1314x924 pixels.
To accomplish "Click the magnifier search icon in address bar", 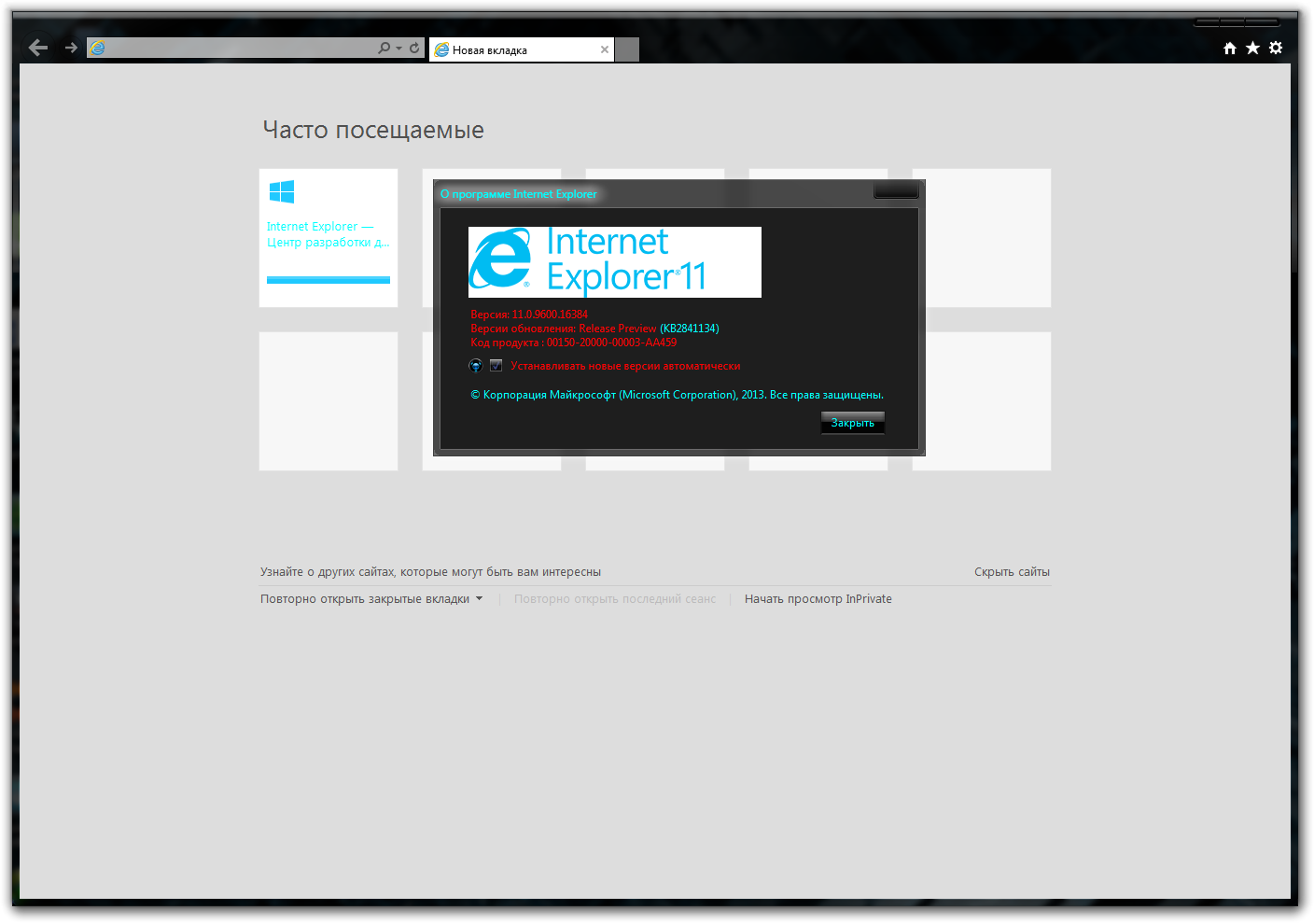I will pos(384,48).
